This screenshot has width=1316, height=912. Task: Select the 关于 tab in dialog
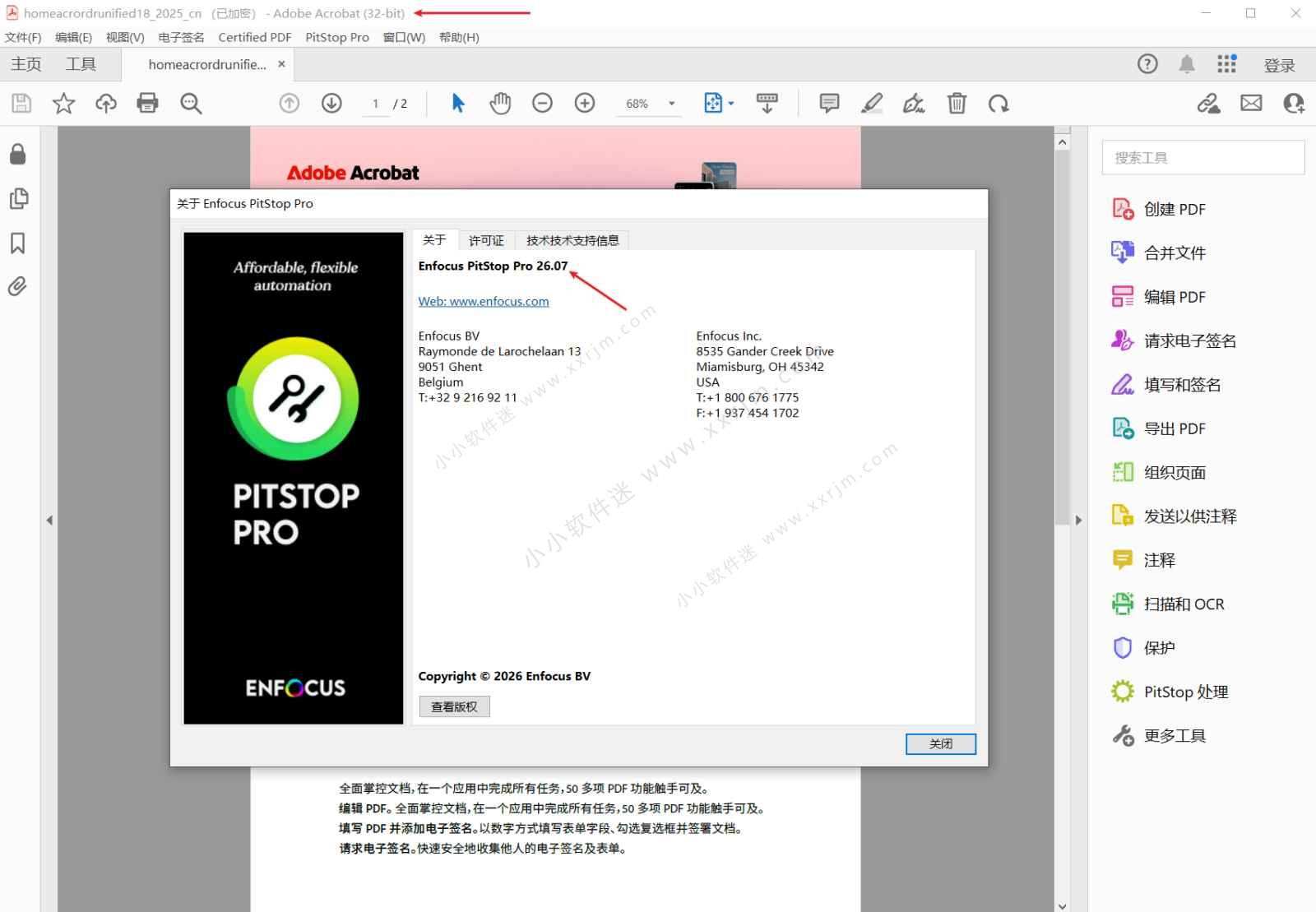tap(434, 239)
